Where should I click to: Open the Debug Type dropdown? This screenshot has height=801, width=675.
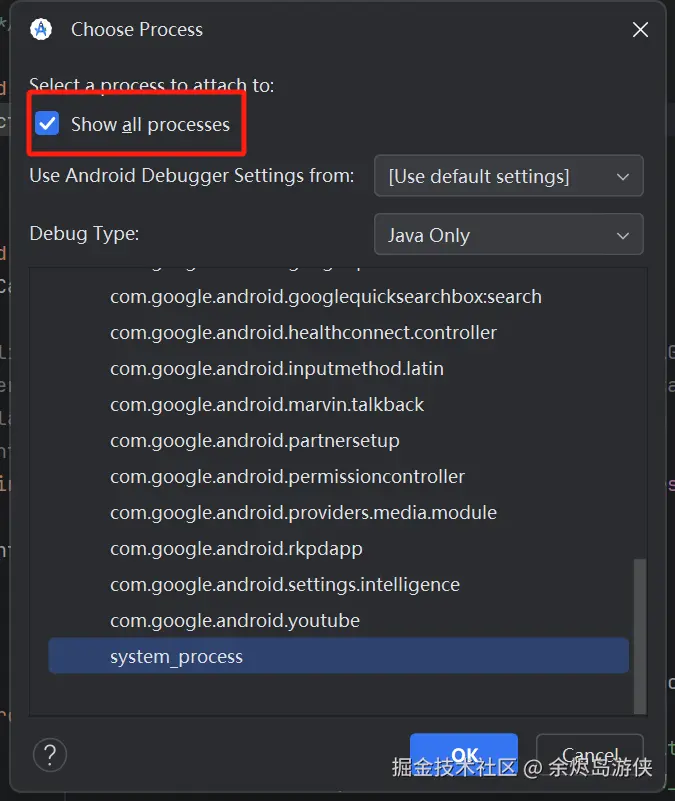508,234
